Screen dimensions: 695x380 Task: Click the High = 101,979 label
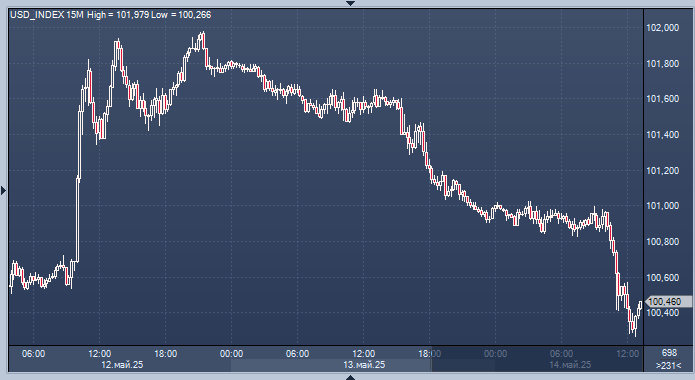pos(118,15)
